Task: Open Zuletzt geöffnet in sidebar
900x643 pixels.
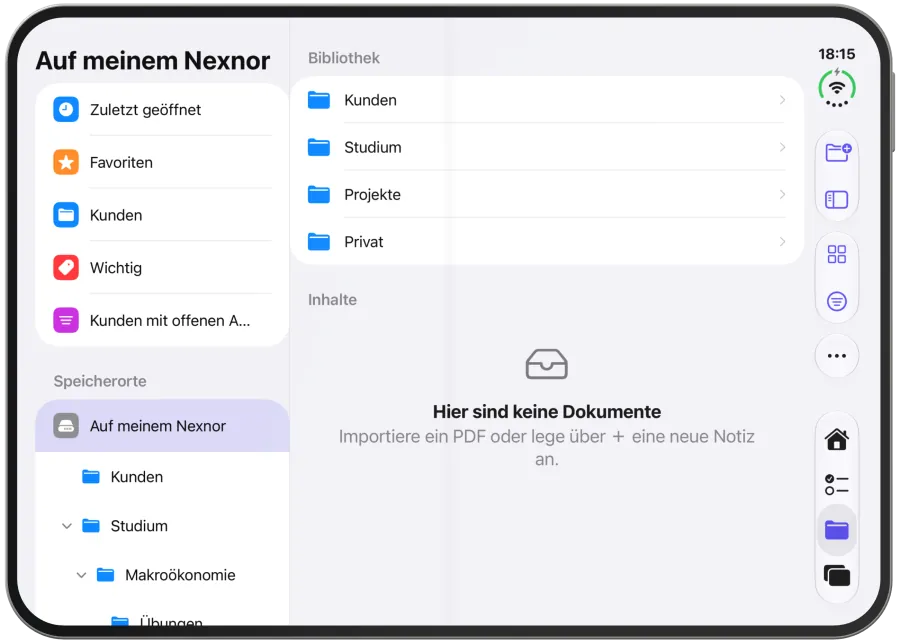Action: pos(162,110)
